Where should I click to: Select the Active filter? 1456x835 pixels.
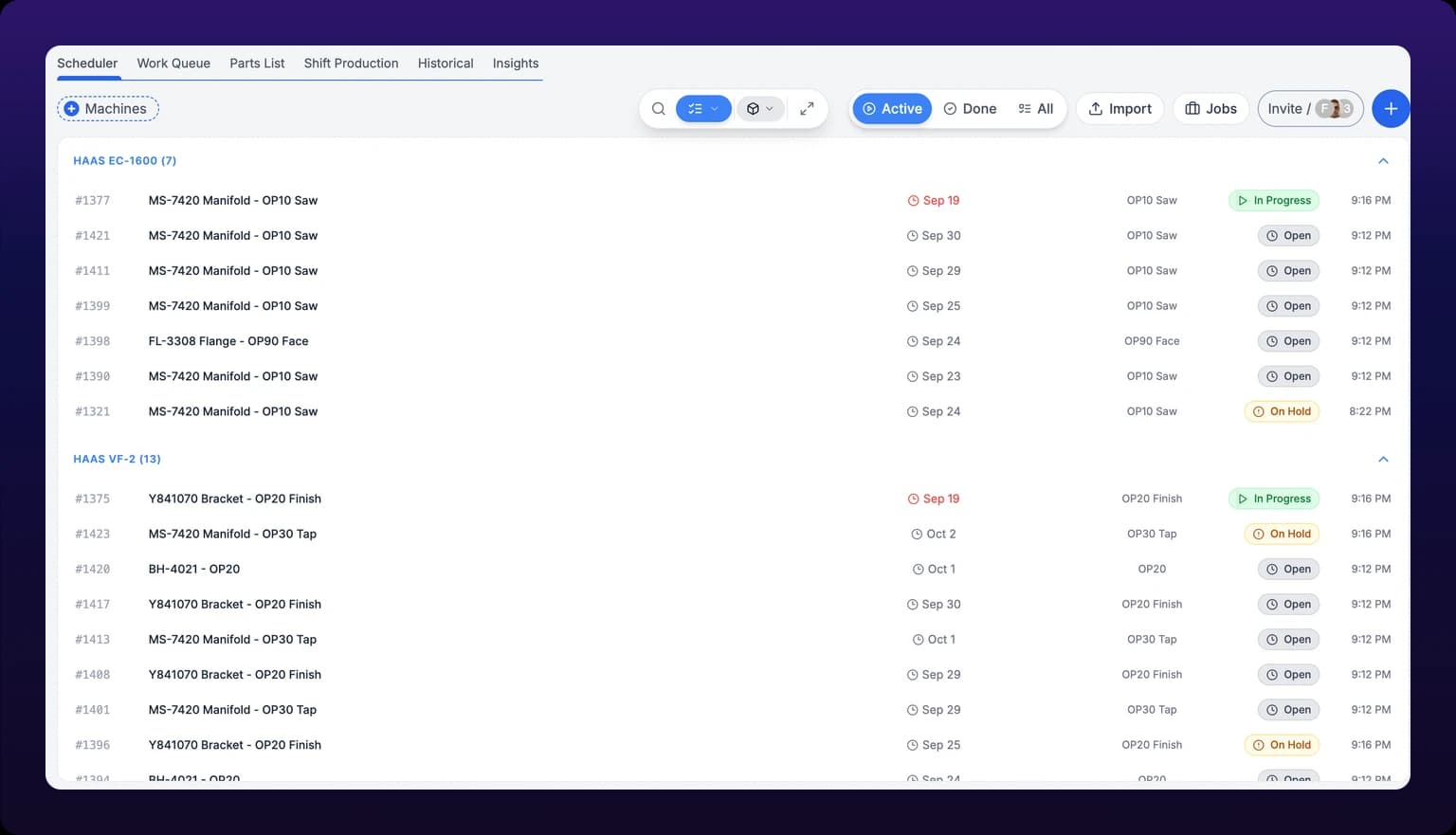pyautogui.click(x=892, y=109)
